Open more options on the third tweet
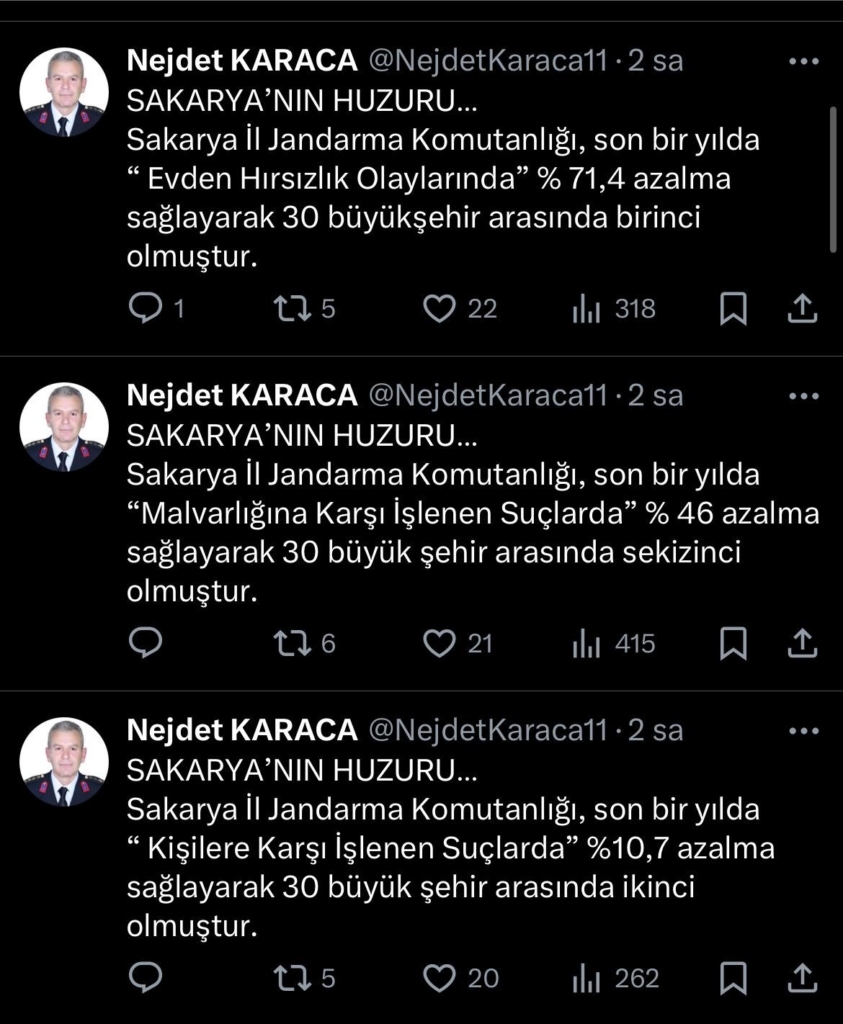The height and width of the screenshot is (1024, 843). 804,731
